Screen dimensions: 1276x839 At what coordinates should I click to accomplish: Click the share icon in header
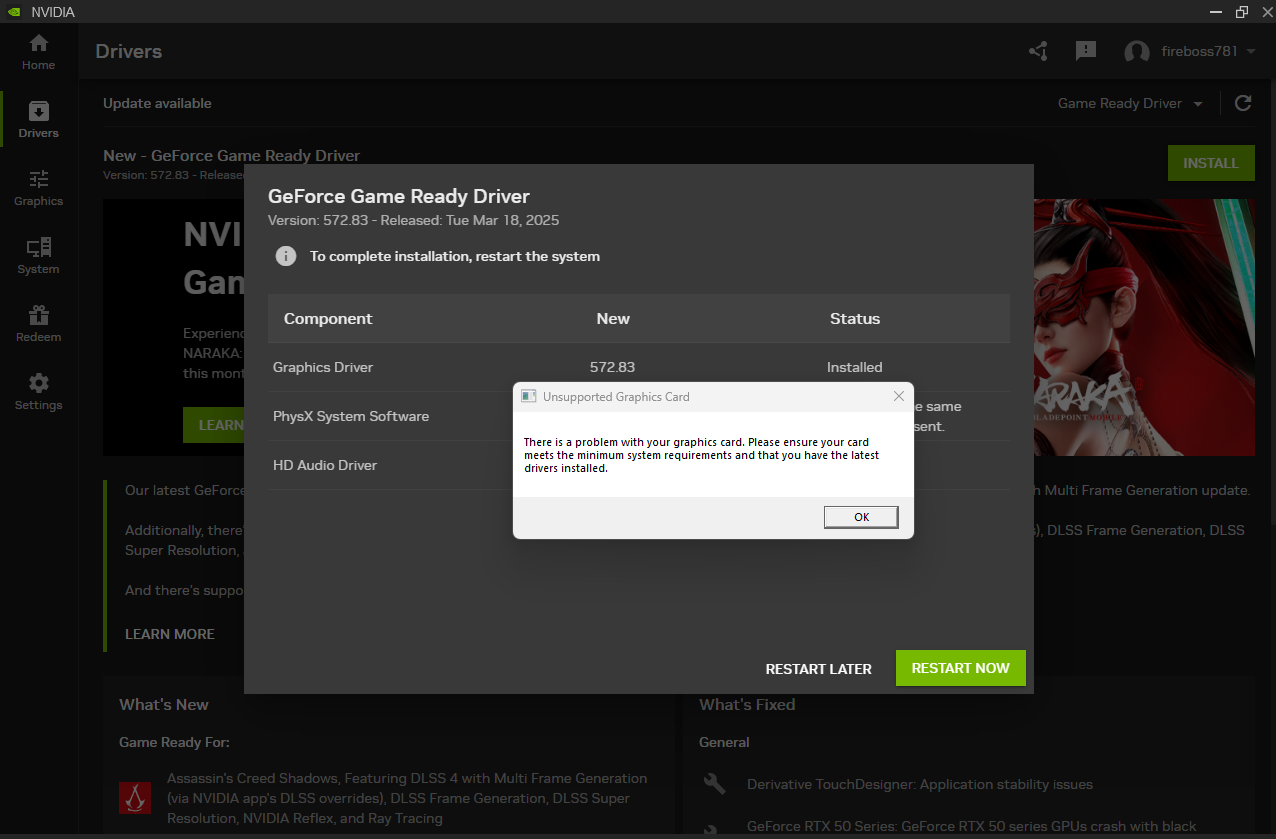[x=1038, y=51]
